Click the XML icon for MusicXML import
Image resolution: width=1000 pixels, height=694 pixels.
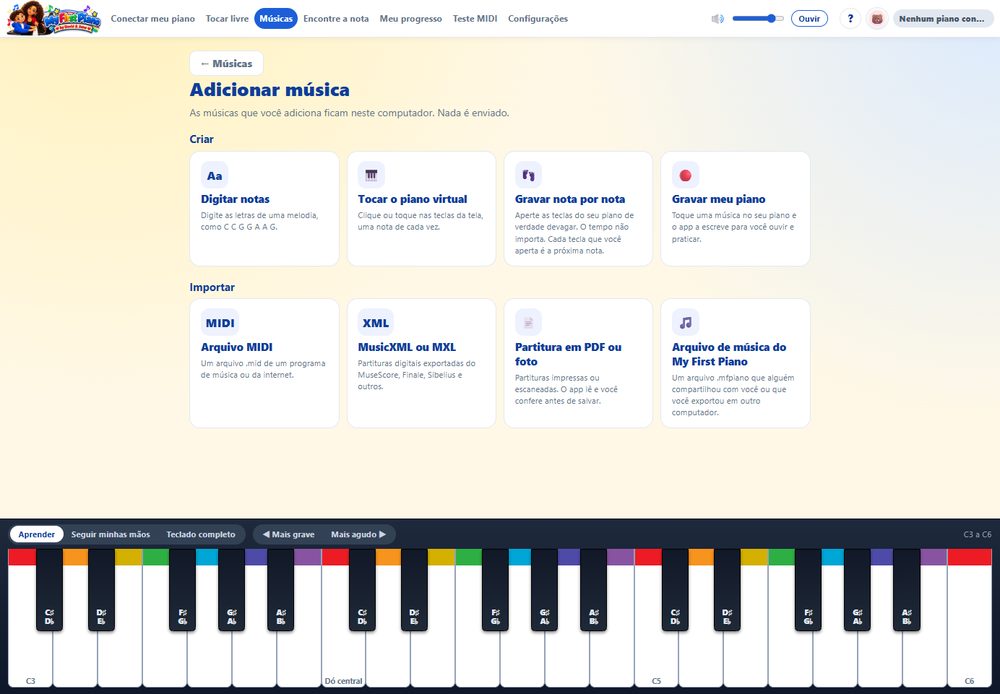376,323
